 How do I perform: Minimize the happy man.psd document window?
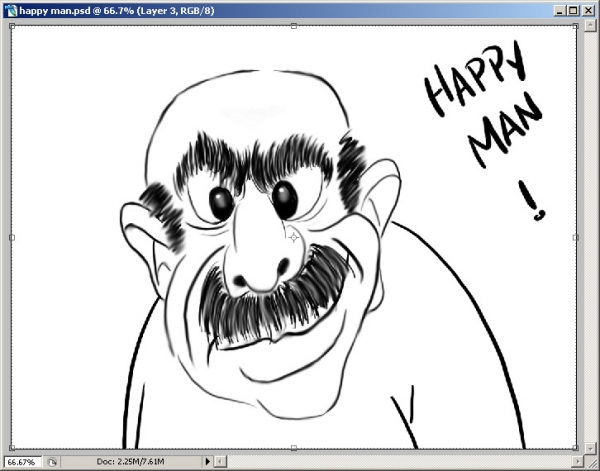559,11
